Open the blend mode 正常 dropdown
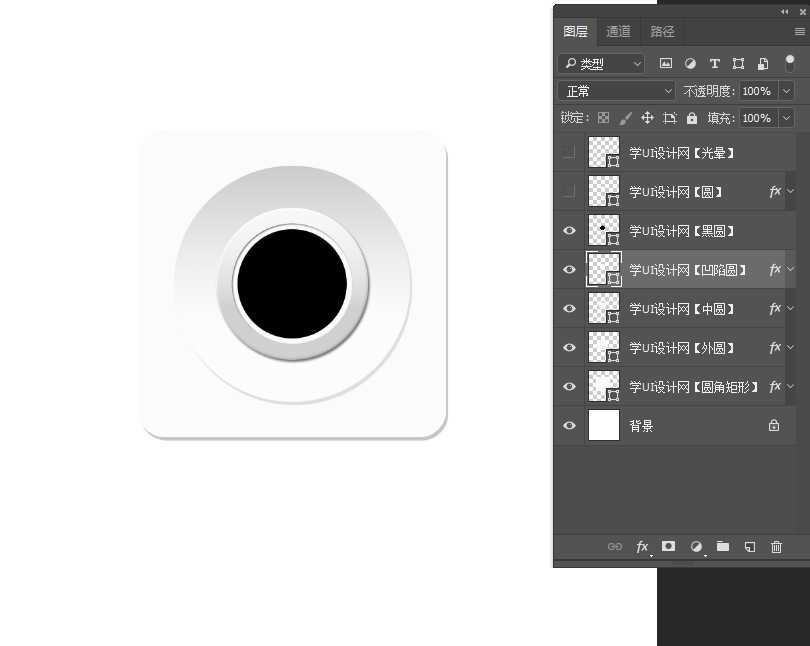Viewport: 810px width, 646px height. (x=617, y=91)
